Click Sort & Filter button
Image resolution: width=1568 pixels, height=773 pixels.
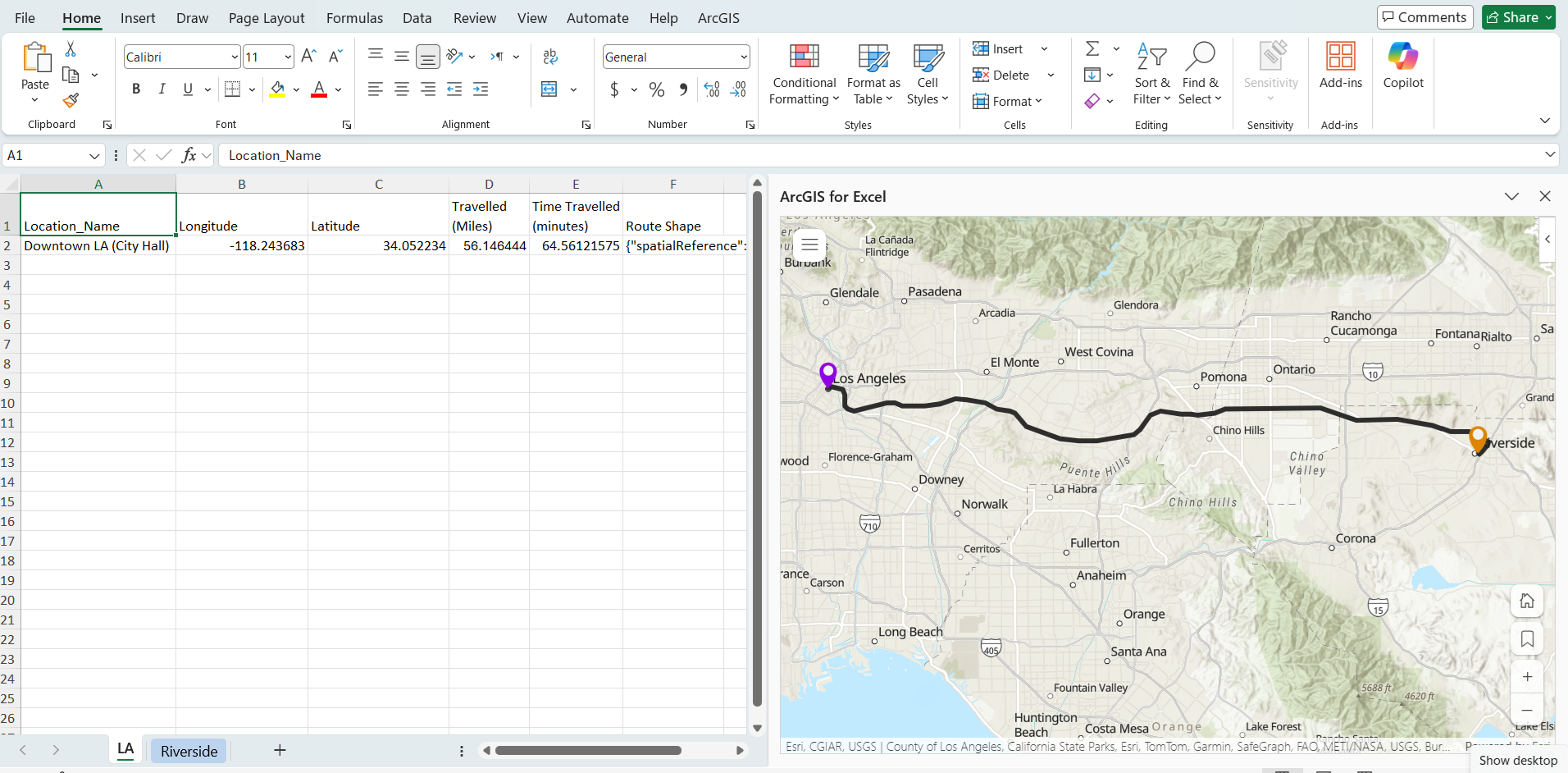click(1152, 74)
